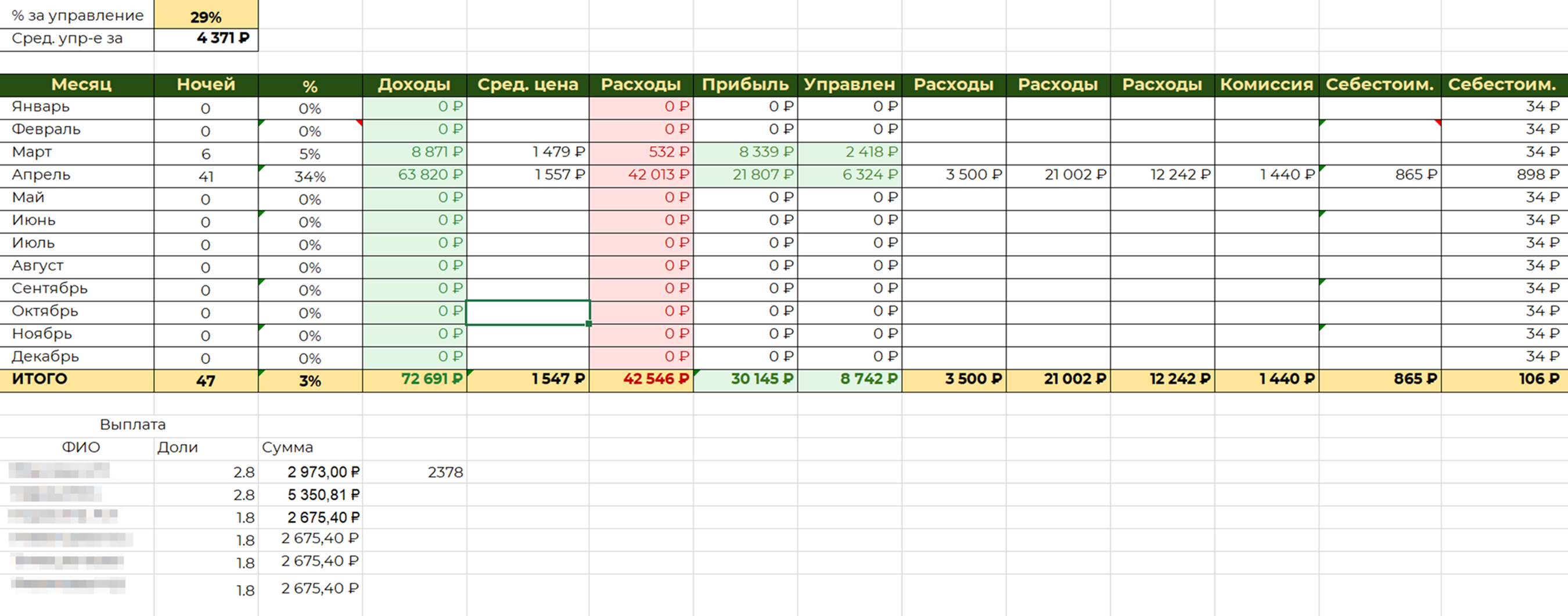Click April cost 865 ₽ cell
The height and width of the screenshot is (616, 1568).
point(1380,176)
